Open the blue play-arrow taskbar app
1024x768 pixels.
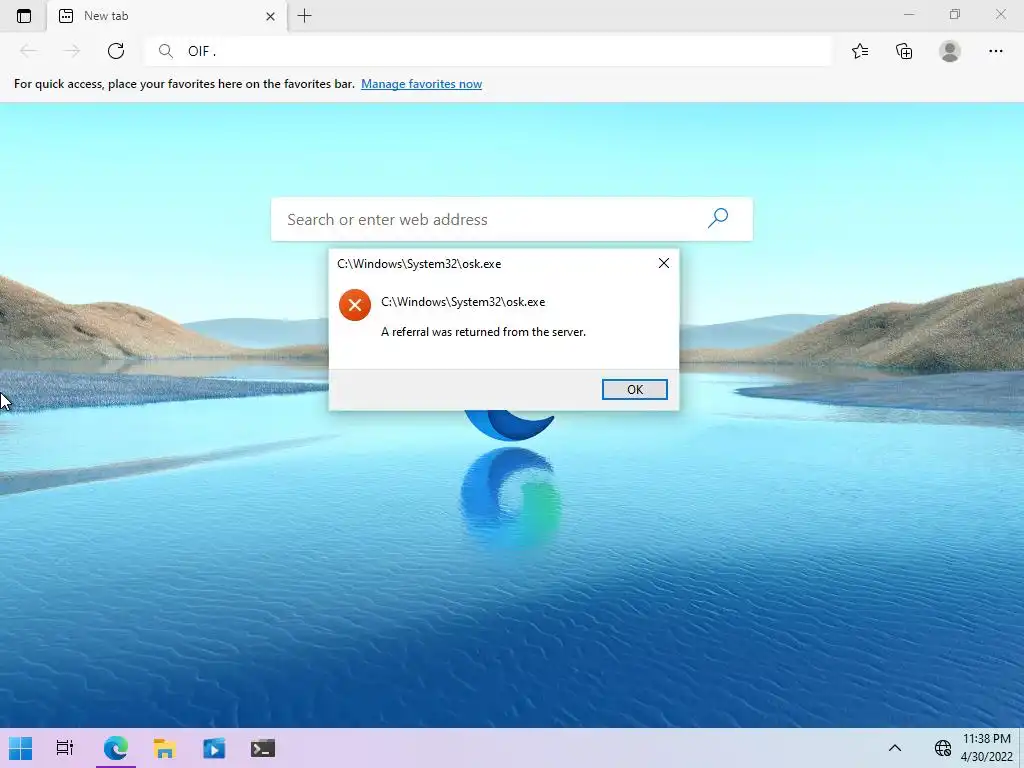pyautogui.click(x=214, y=748)
